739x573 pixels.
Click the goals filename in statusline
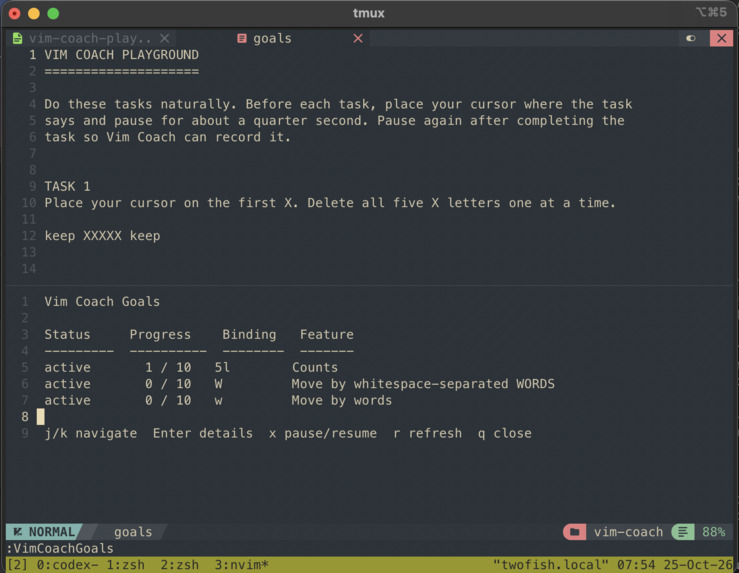coord(133,532)
